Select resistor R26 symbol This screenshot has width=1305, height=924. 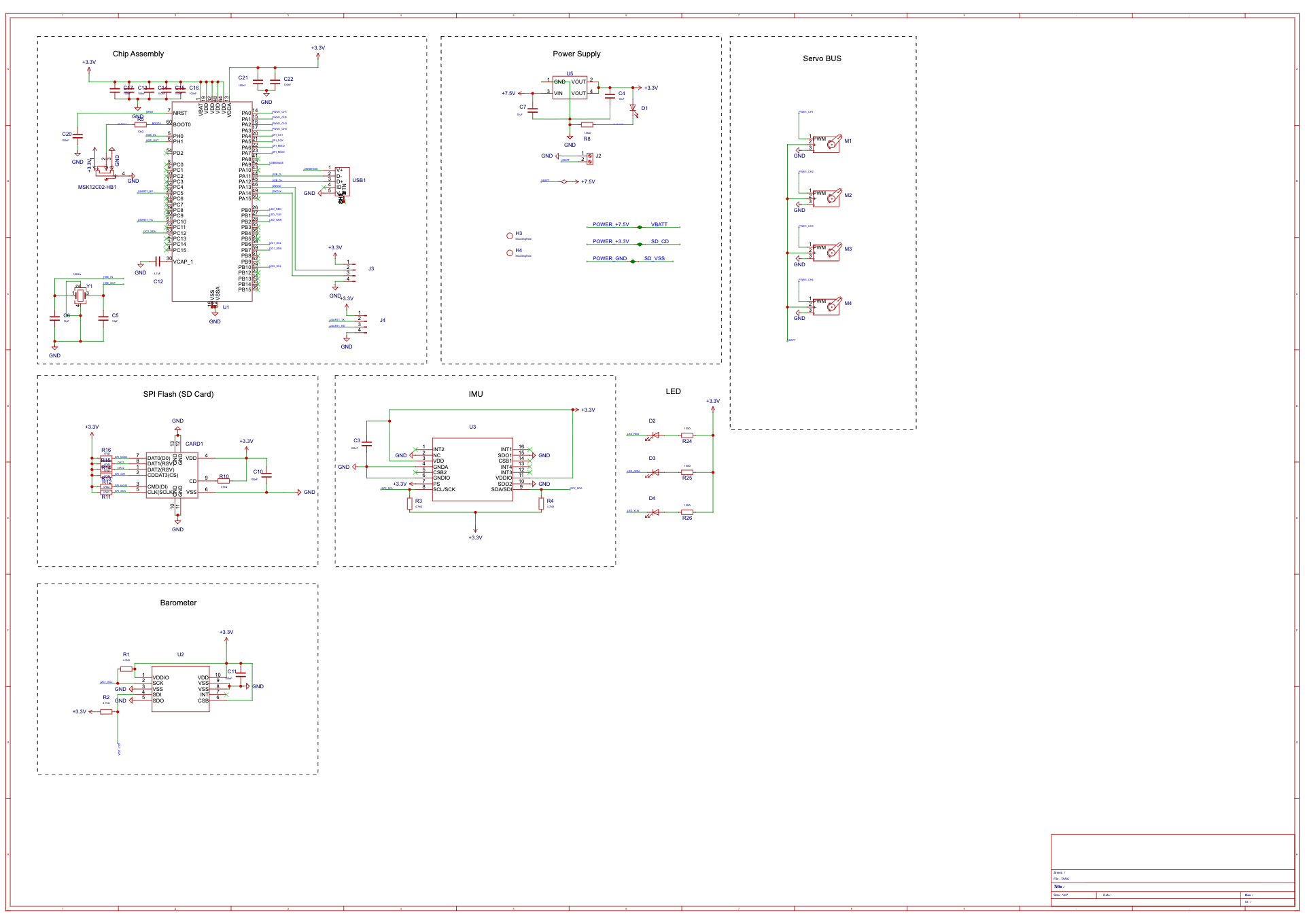pos(687,512)
